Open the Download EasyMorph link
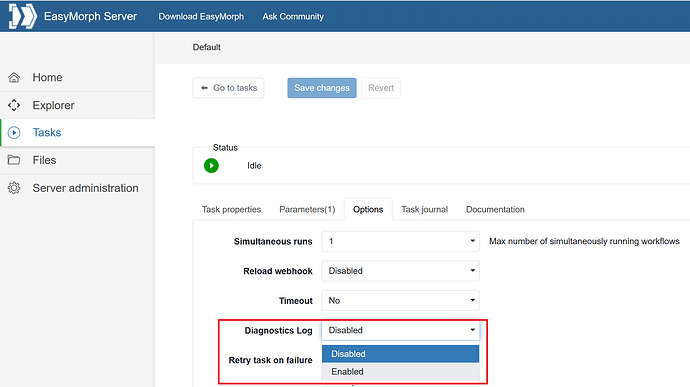Viewport: 690px width, 387px height. pyautogui.click(x=201, y=16)
